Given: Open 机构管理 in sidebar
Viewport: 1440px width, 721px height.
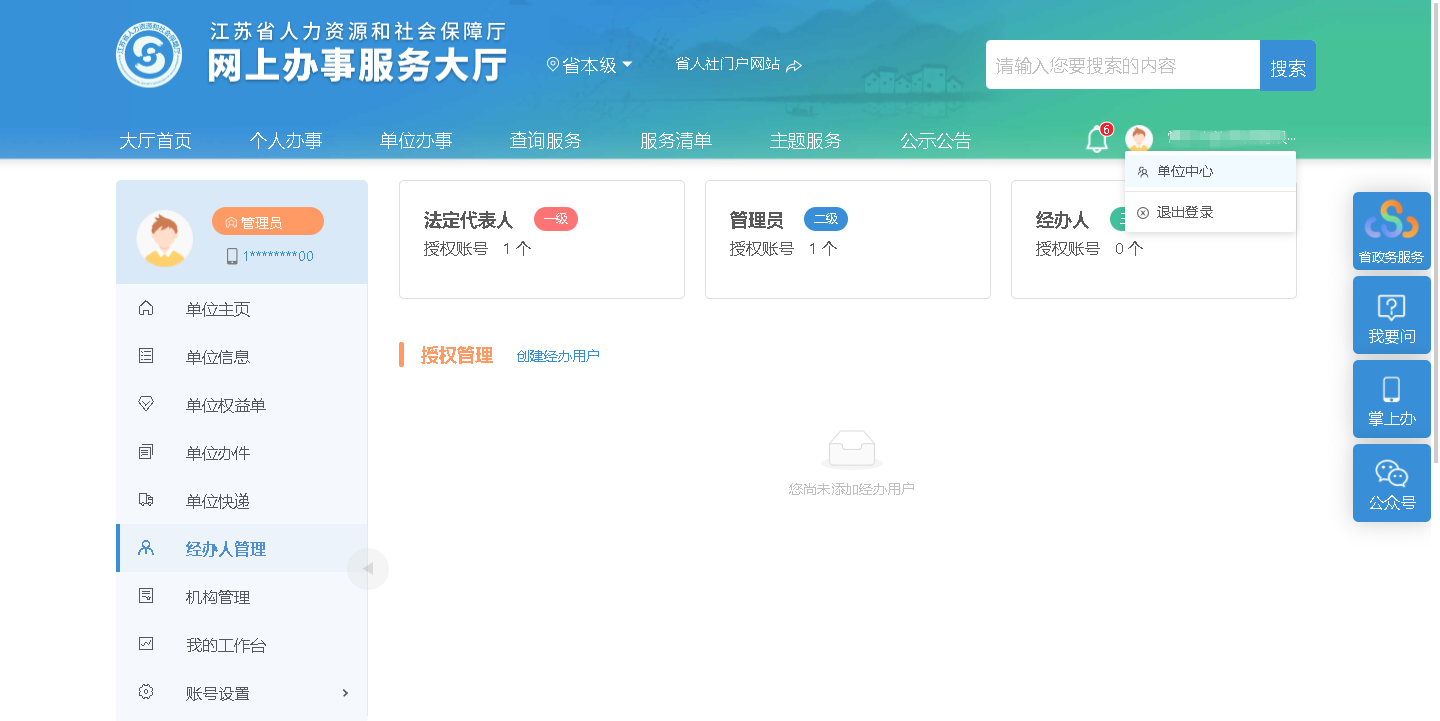Looking at the screenshot, I should [x=218, y=597].
